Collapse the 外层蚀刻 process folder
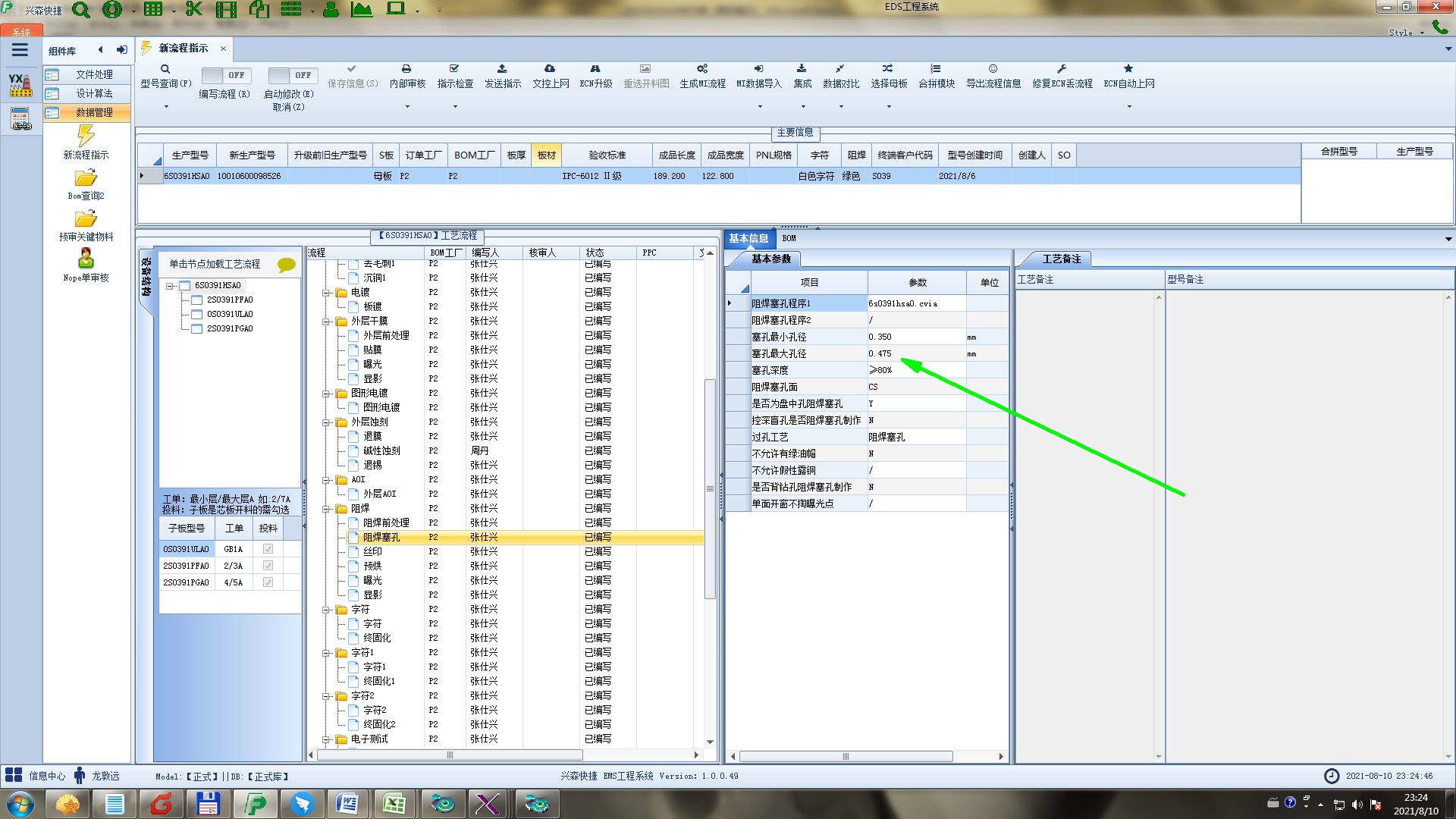Image resolution: width=1456 pixels, height=819 pixels. point(326,422)
